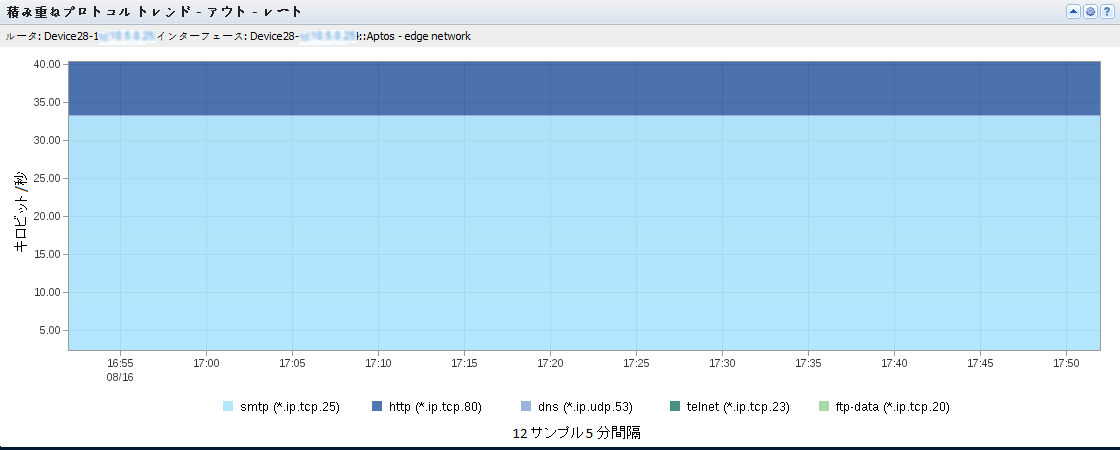Click the 17:00 time axis label
The height and width of the screenshot is (450, 1120).
(x=206, y=364)
